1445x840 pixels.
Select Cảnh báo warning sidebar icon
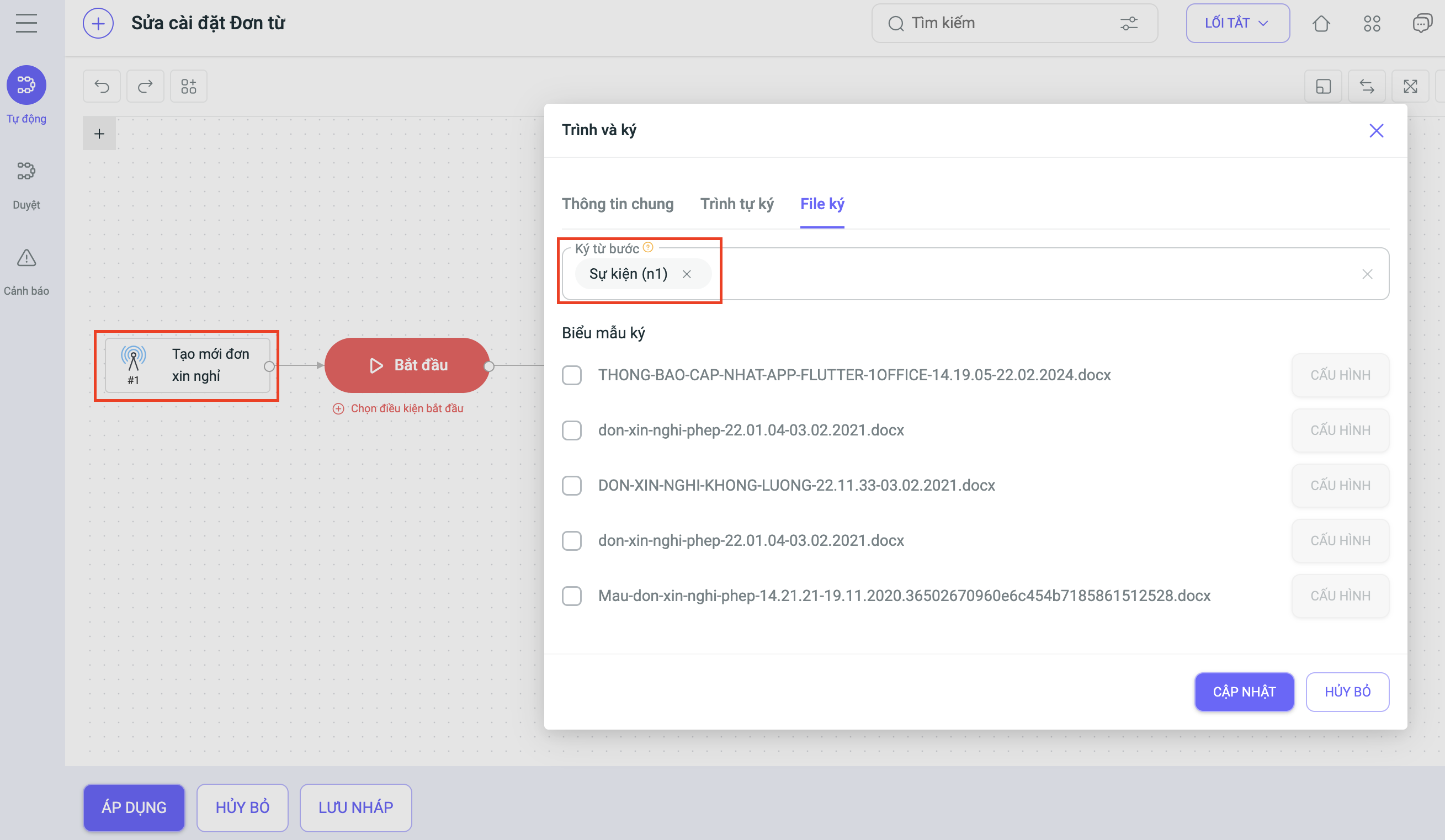(26, 259)
